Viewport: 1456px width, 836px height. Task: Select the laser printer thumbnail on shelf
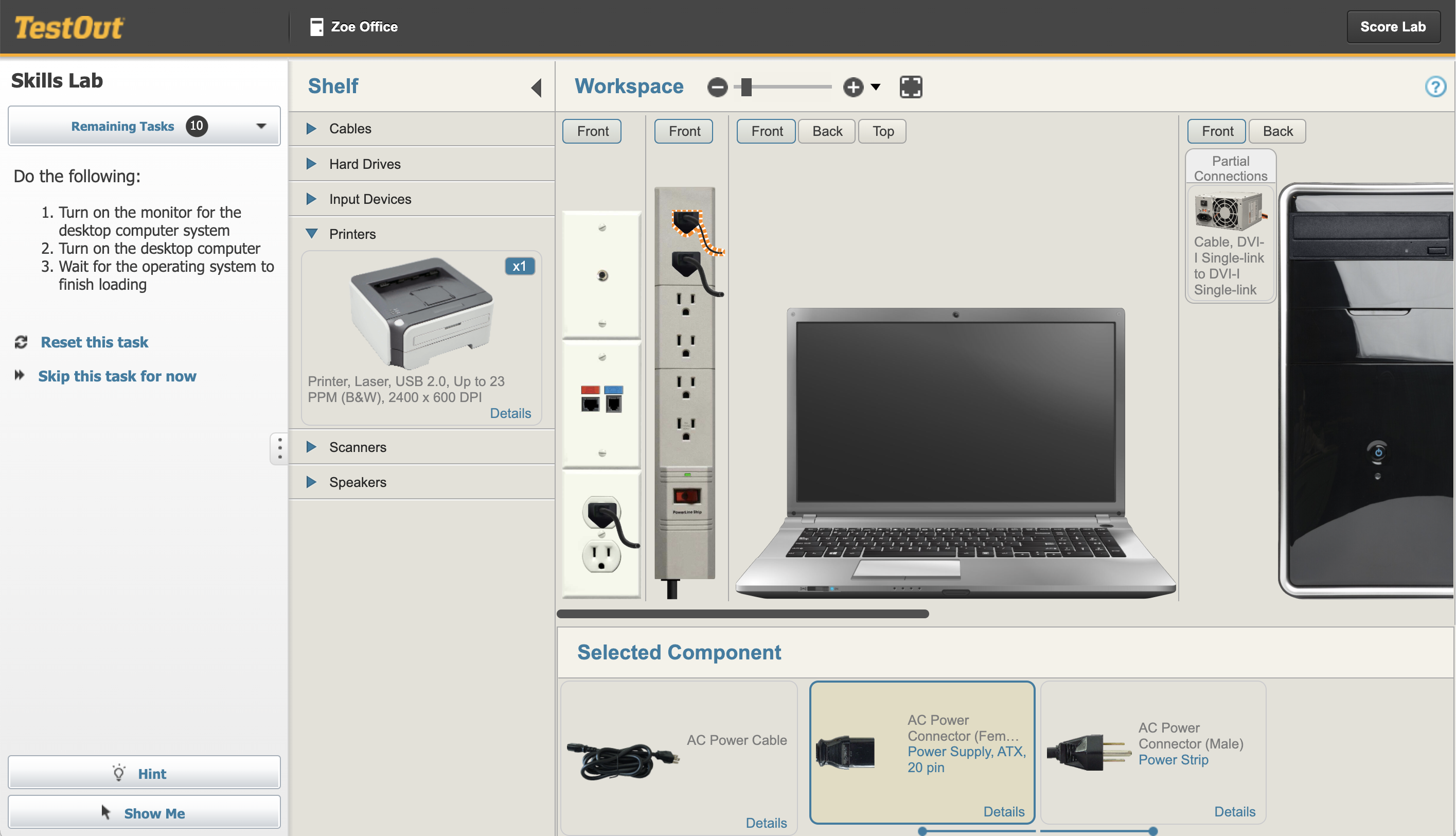click(420, 313)
